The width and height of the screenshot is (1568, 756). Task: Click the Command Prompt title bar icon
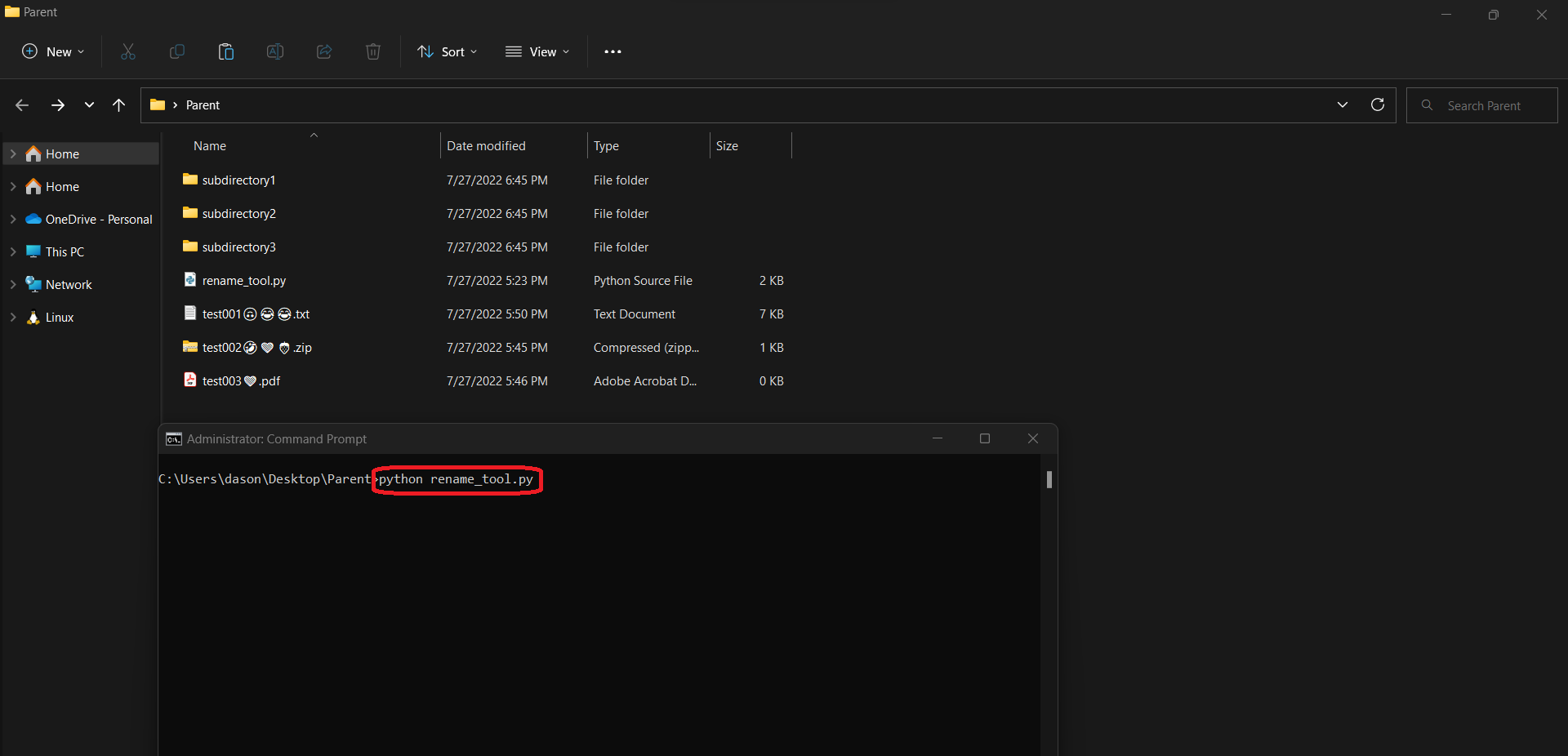174,438
